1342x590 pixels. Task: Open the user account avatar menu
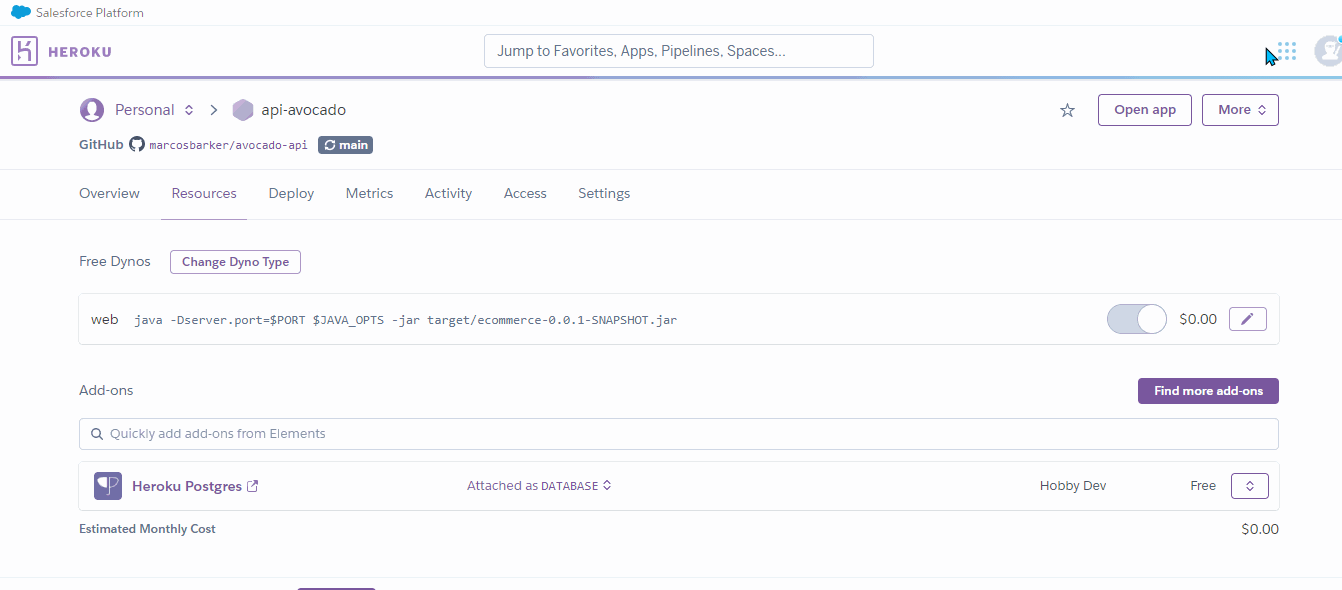coord(1328,51)
